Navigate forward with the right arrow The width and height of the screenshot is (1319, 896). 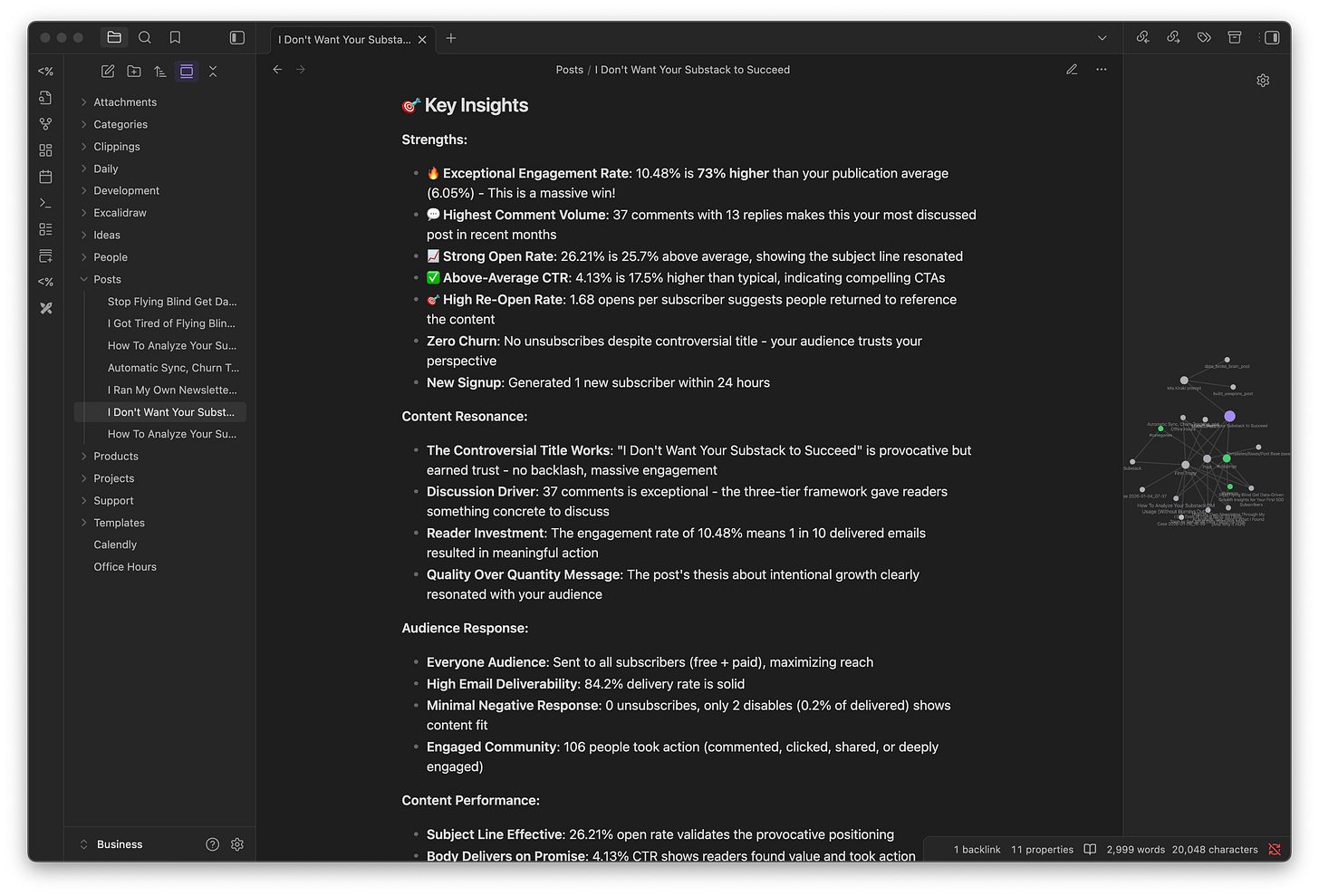point(301,70)
